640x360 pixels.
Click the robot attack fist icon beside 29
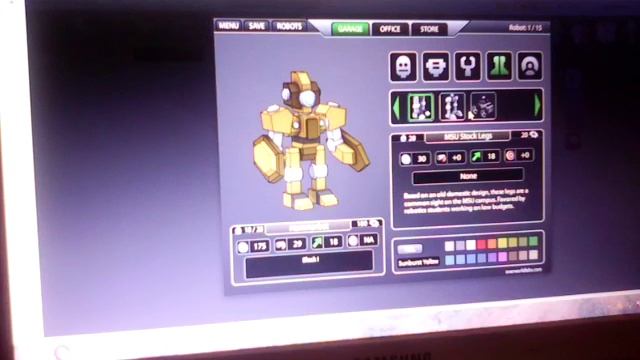pyautogui.click(x=280, y=245)
